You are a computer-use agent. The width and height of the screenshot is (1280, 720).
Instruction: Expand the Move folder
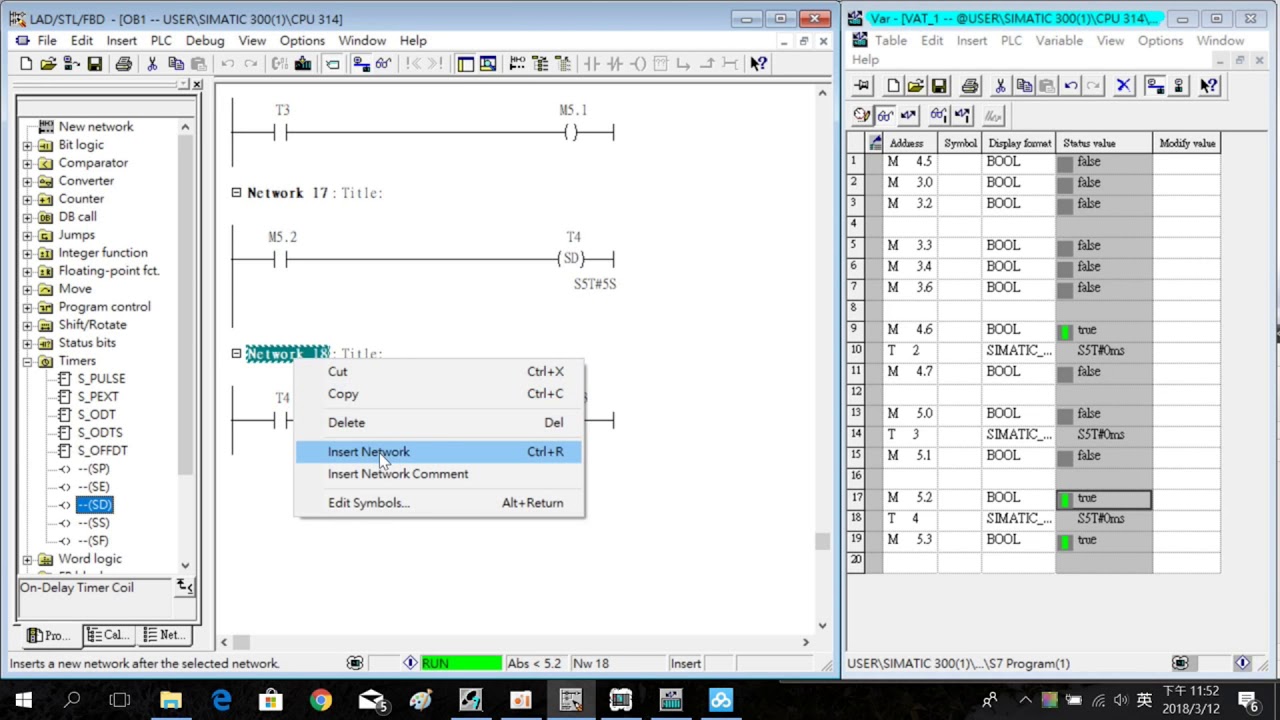coord(28,289)
